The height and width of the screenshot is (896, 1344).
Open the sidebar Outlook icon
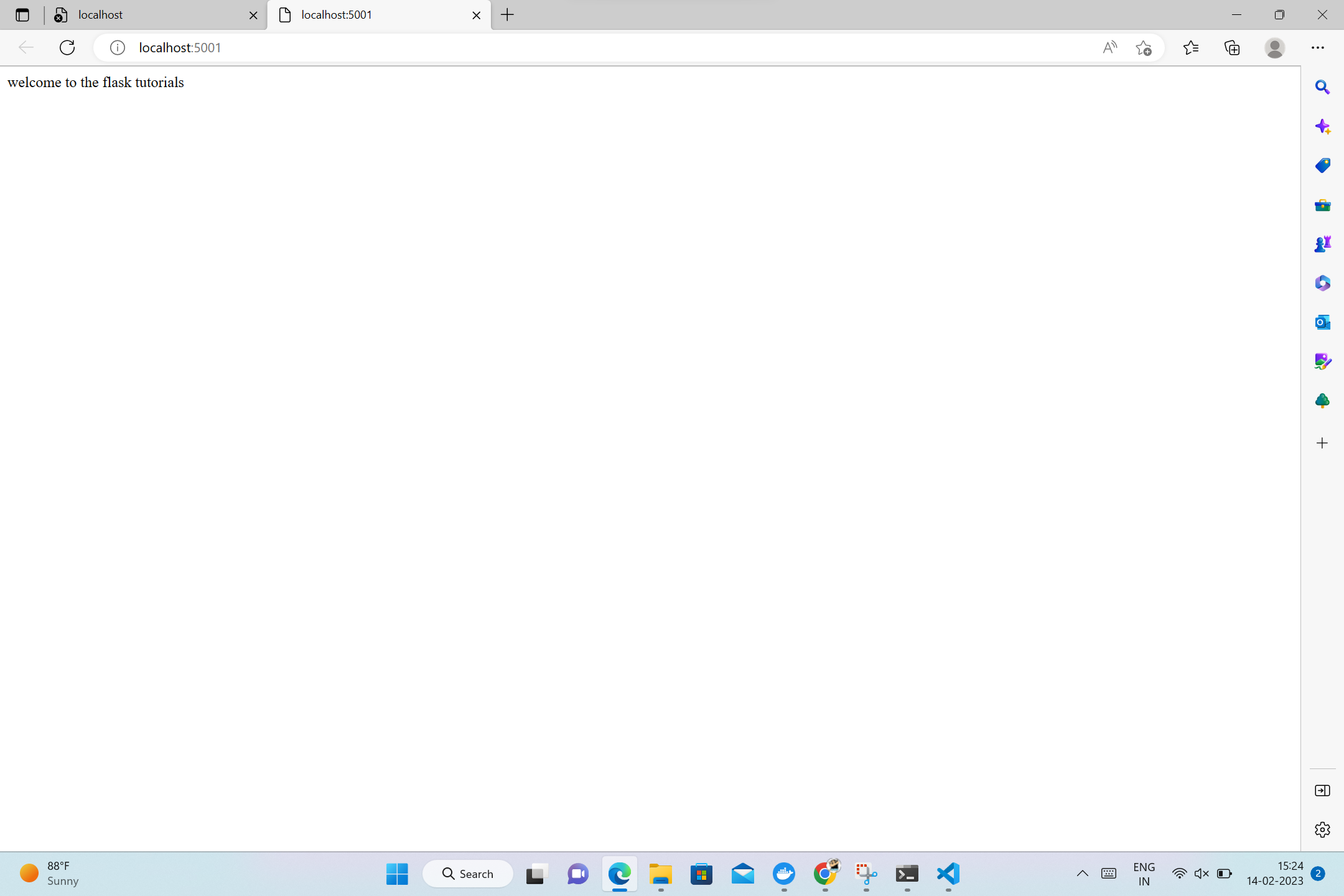tap(1322, 322)
